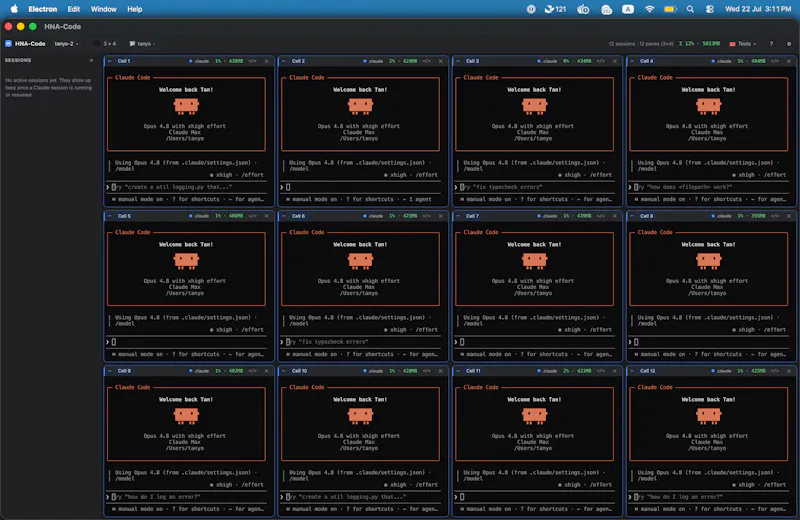Focus Cell 9 prompt 'how do I log an error?'
800x520 pixels.
coord(186,497)
